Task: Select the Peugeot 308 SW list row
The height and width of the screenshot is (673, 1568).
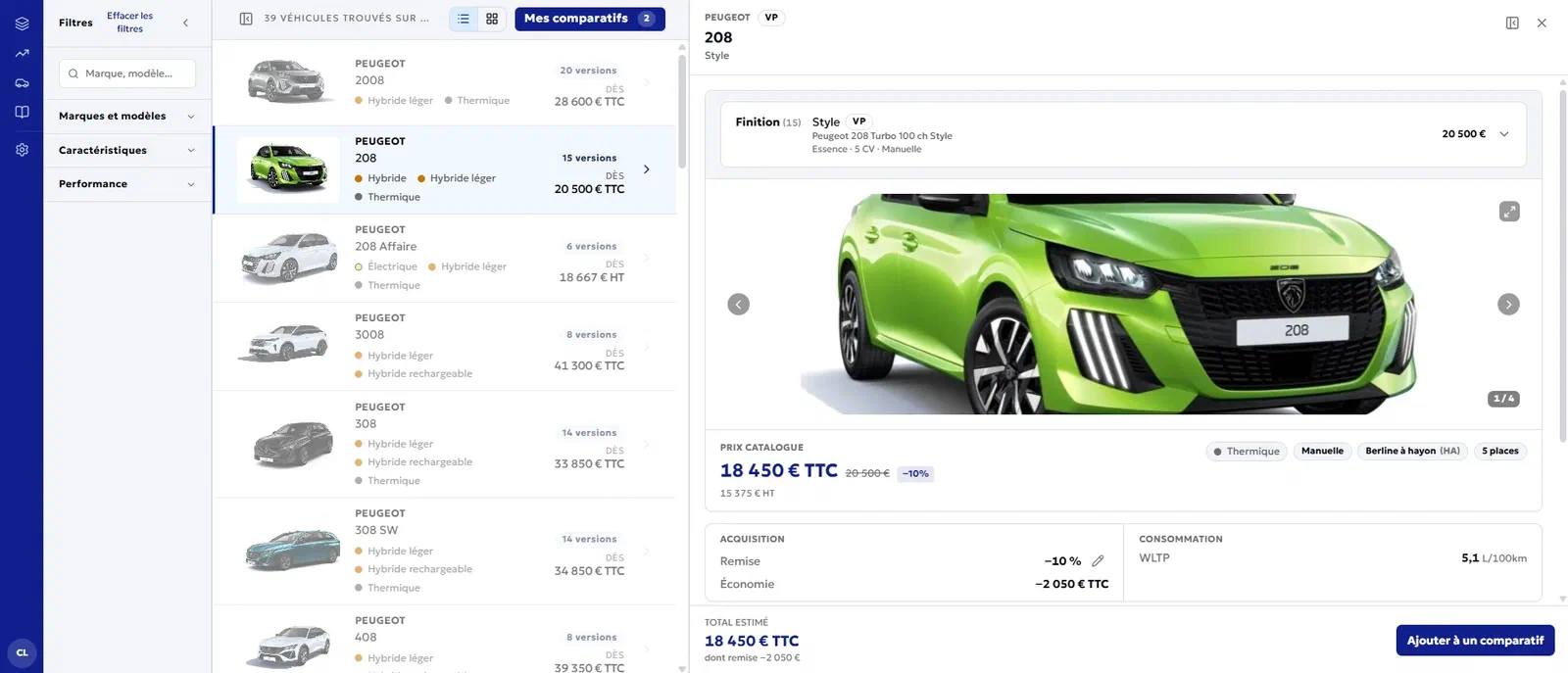Action: [x=445, y=551]
